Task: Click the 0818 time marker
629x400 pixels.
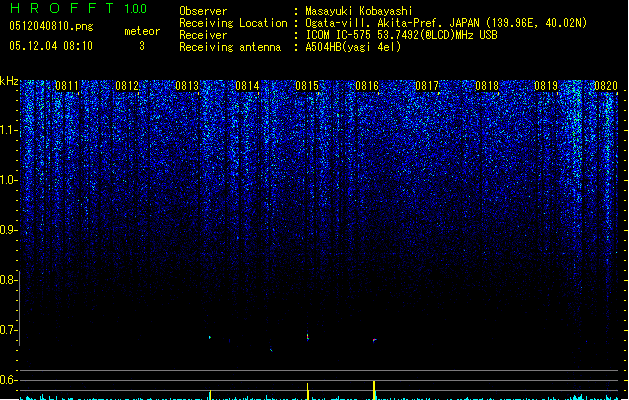Action: [x=487, y=86]
